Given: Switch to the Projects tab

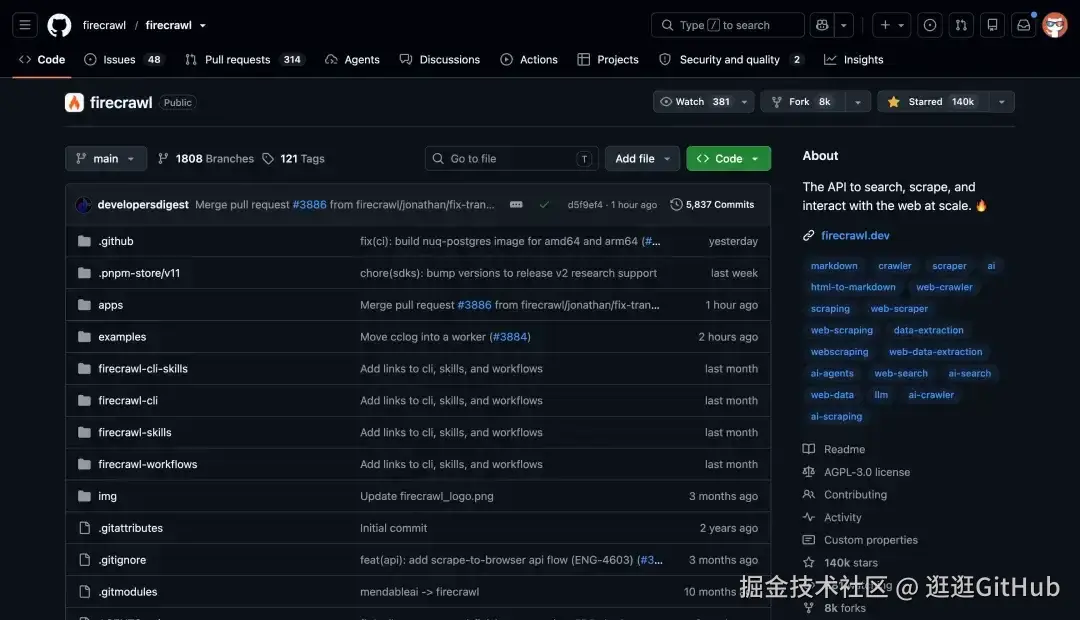Looking at the screenshot, I should pos(608,60).
